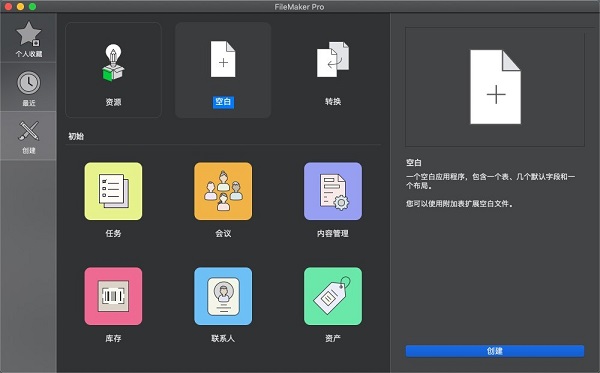Switch to the 最近 recent clock tab

click(x=28, y=88)
